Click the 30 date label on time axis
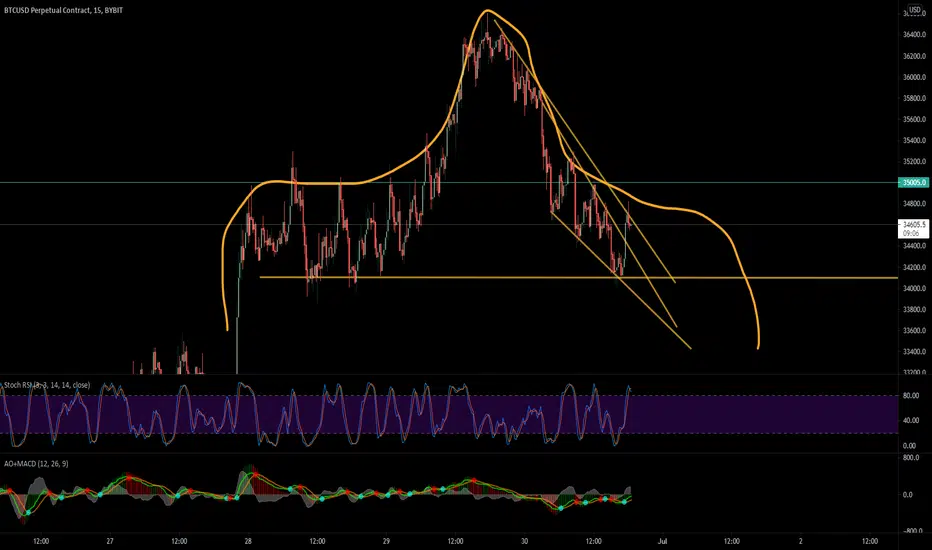The image size is (932, 550). (x=524, y=541)
